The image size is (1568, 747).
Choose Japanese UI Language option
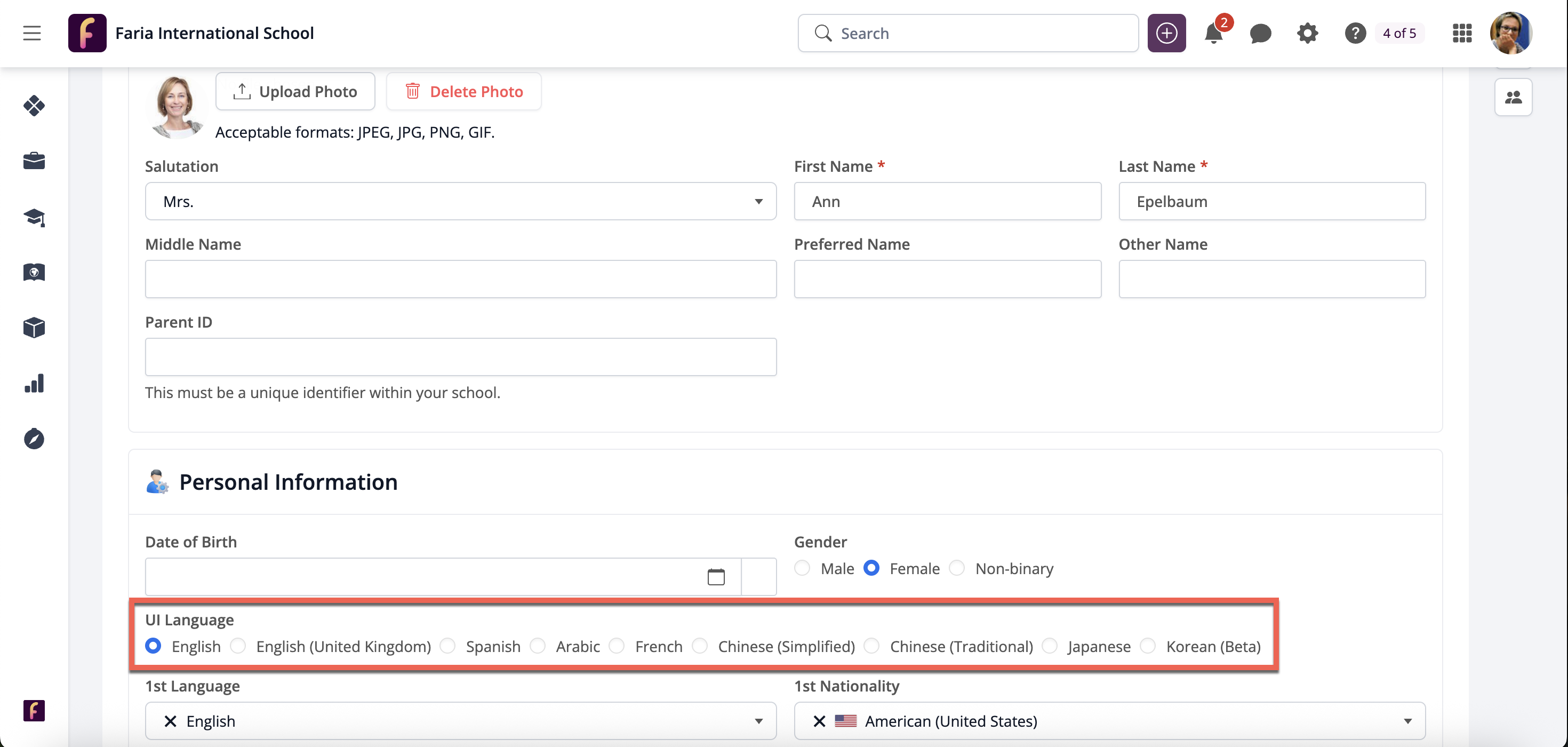(x=1050, y=646)
